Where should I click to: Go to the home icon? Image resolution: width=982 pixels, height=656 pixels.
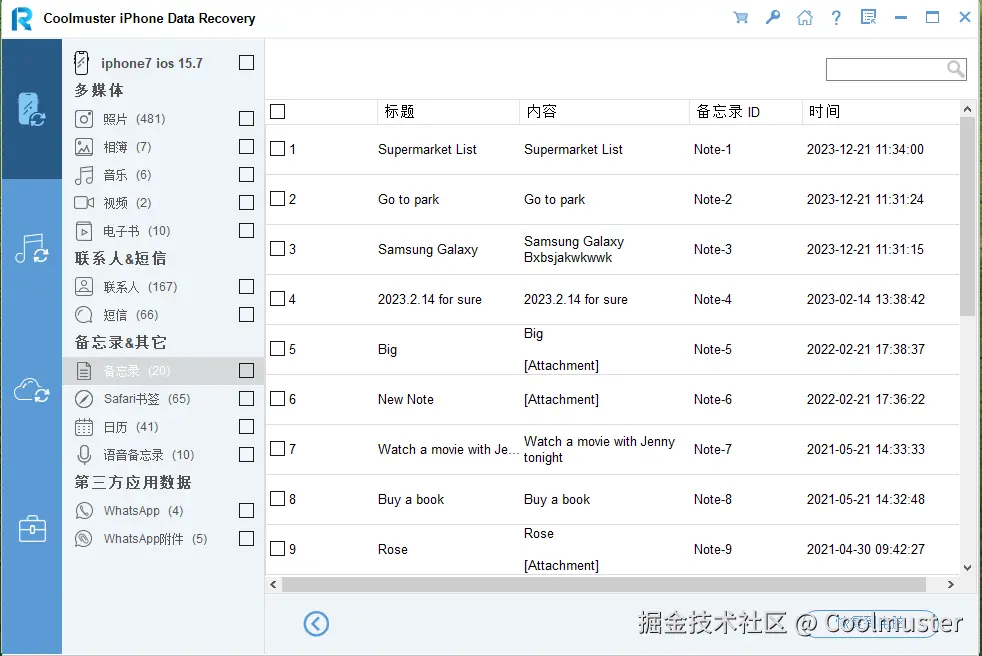coord(805,18)
